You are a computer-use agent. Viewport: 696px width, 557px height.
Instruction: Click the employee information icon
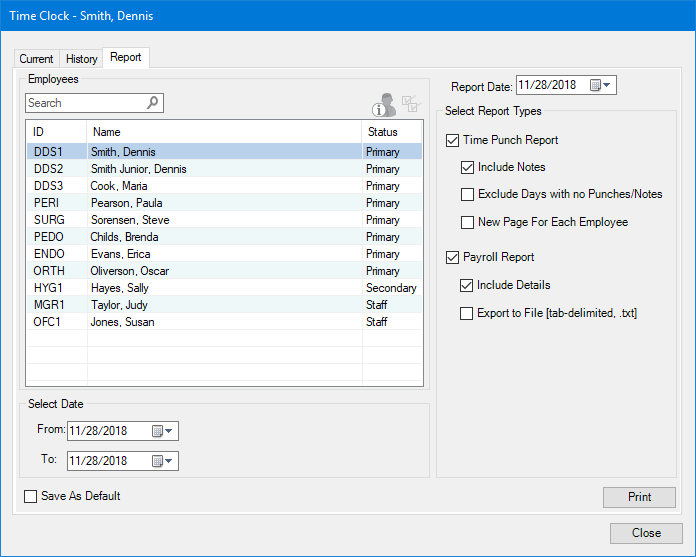pos(383,105)
